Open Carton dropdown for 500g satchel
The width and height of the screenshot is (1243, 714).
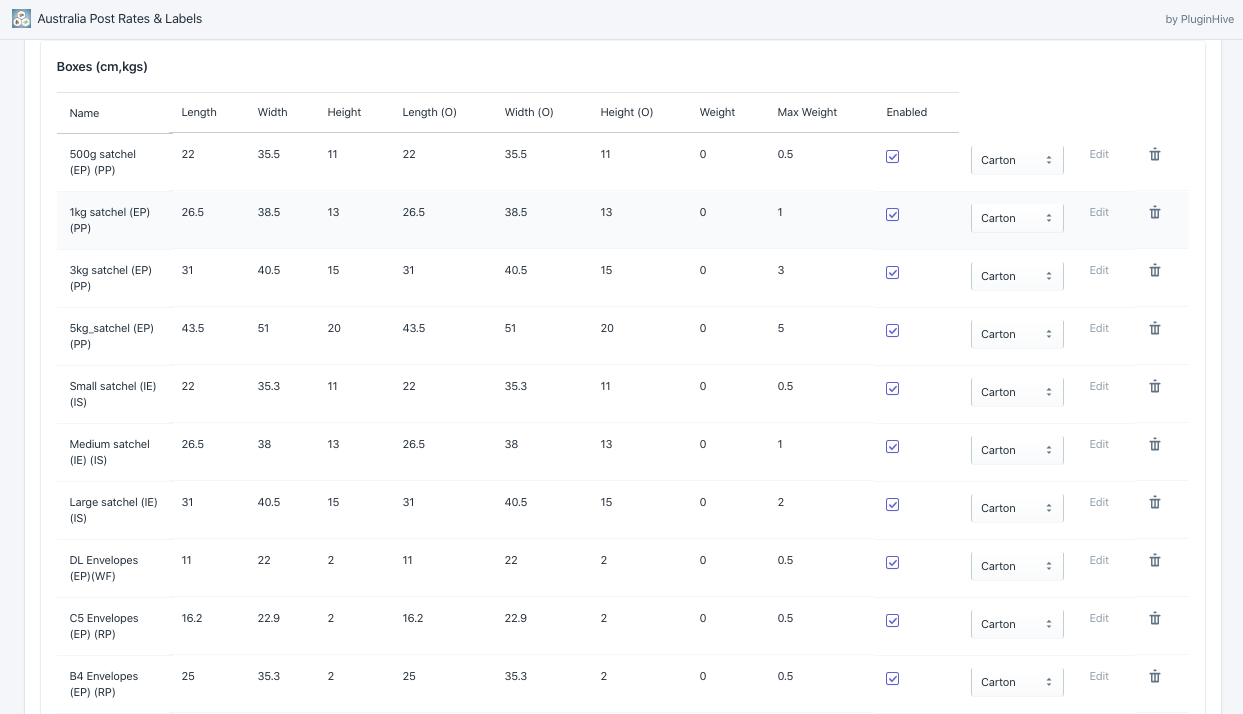pos(1017,160)
